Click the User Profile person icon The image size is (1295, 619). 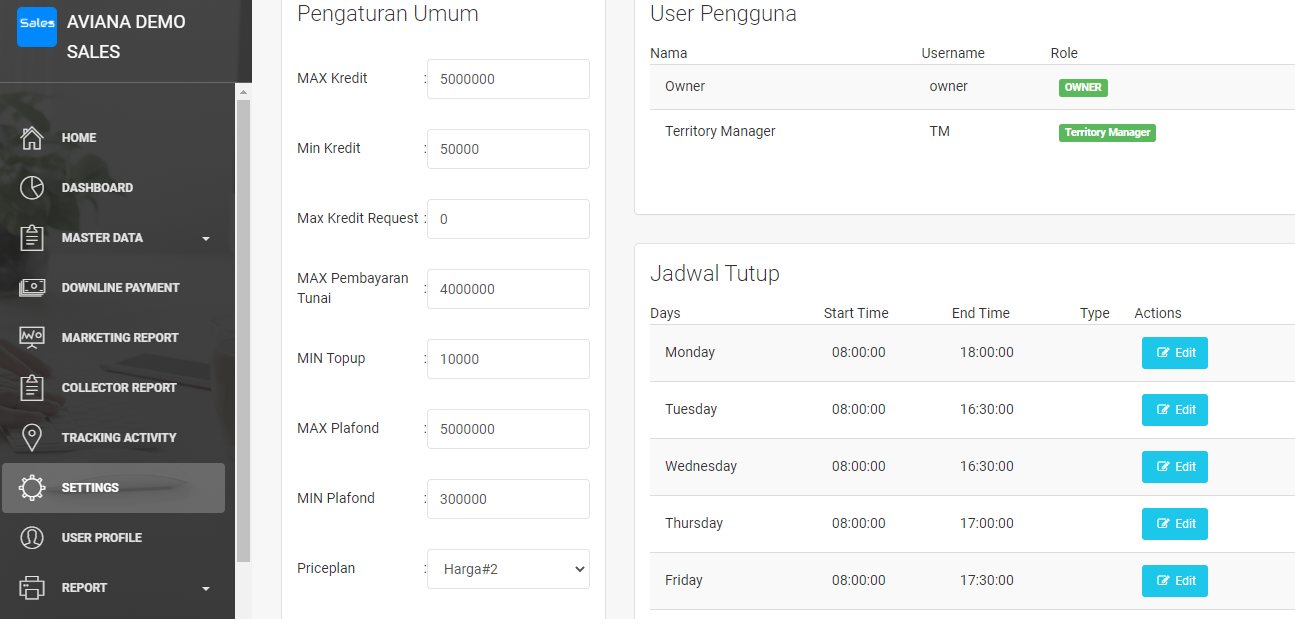tap(32, 538)
